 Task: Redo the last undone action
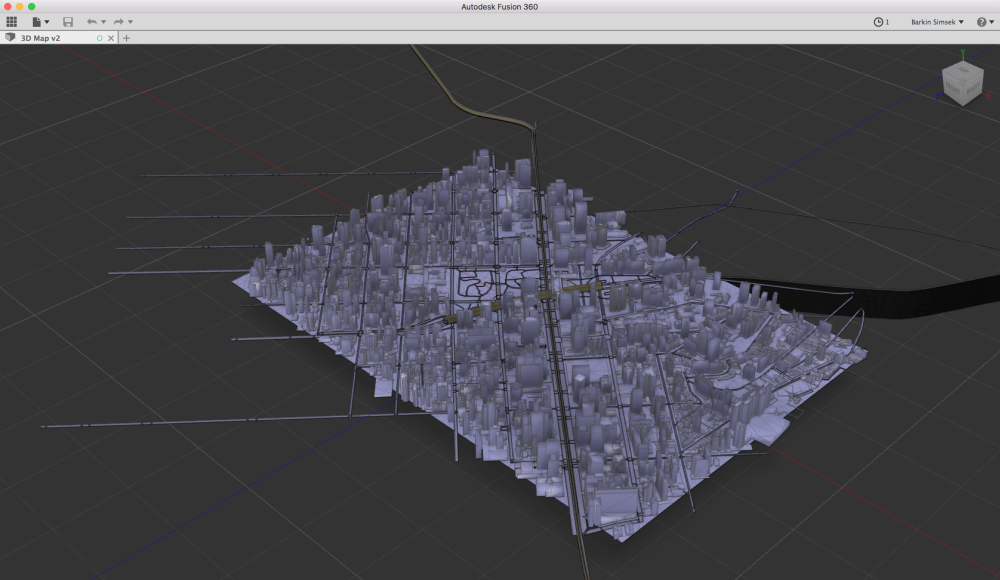[x=118, y=21]
